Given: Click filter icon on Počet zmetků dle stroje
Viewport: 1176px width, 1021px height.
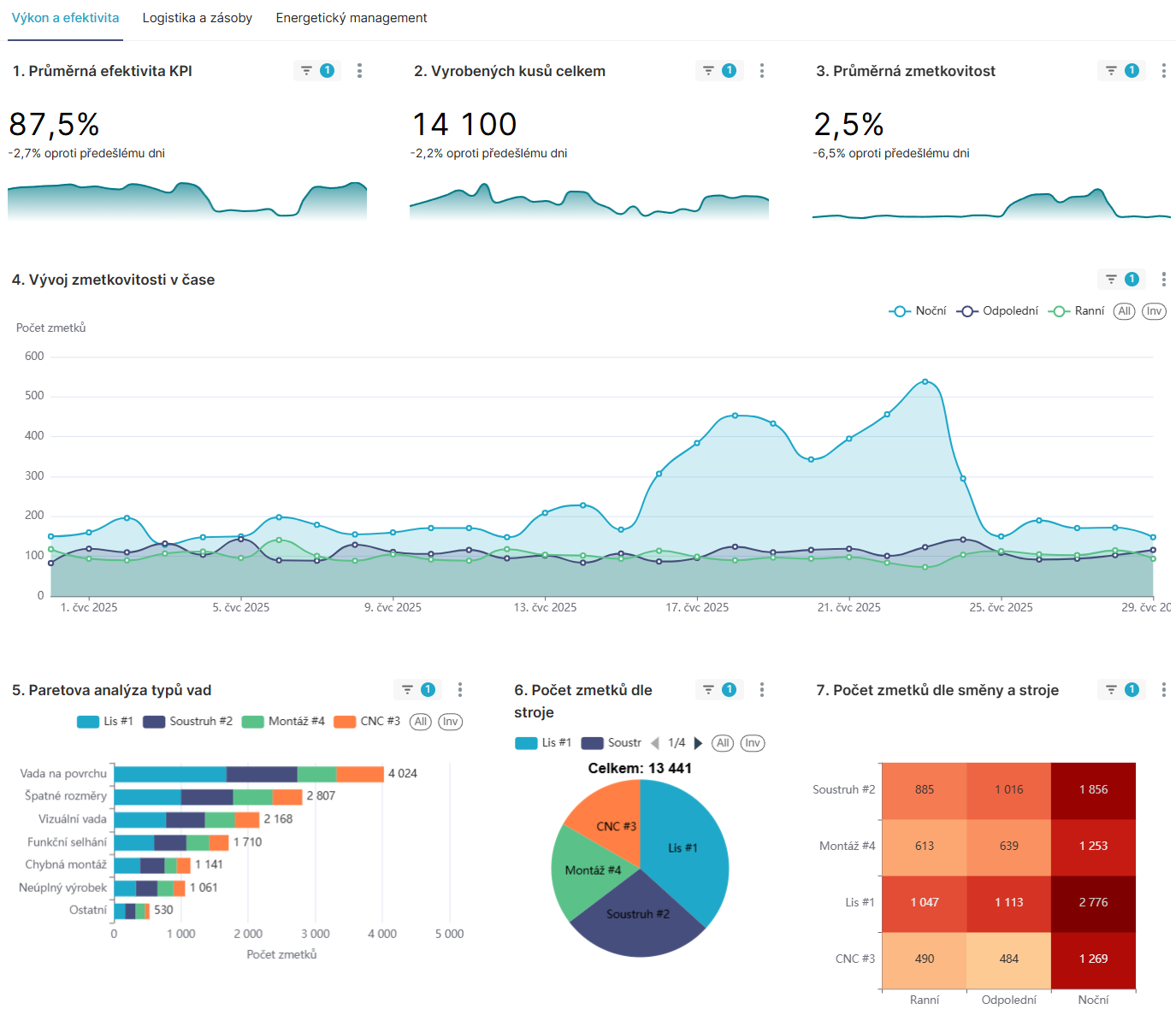Looking at the screenshot, I should (x=707, y=689).
